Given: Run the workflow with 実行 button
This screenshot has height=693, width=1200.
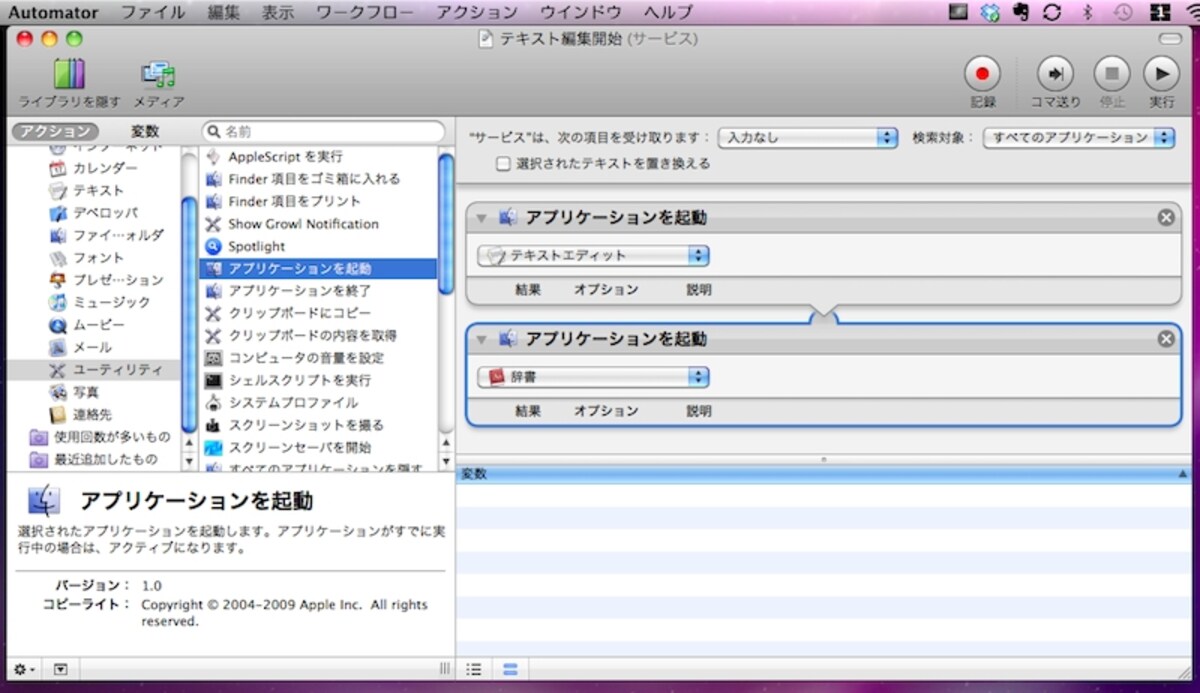Looking at the screenshot, I should tap(1161, 74).
